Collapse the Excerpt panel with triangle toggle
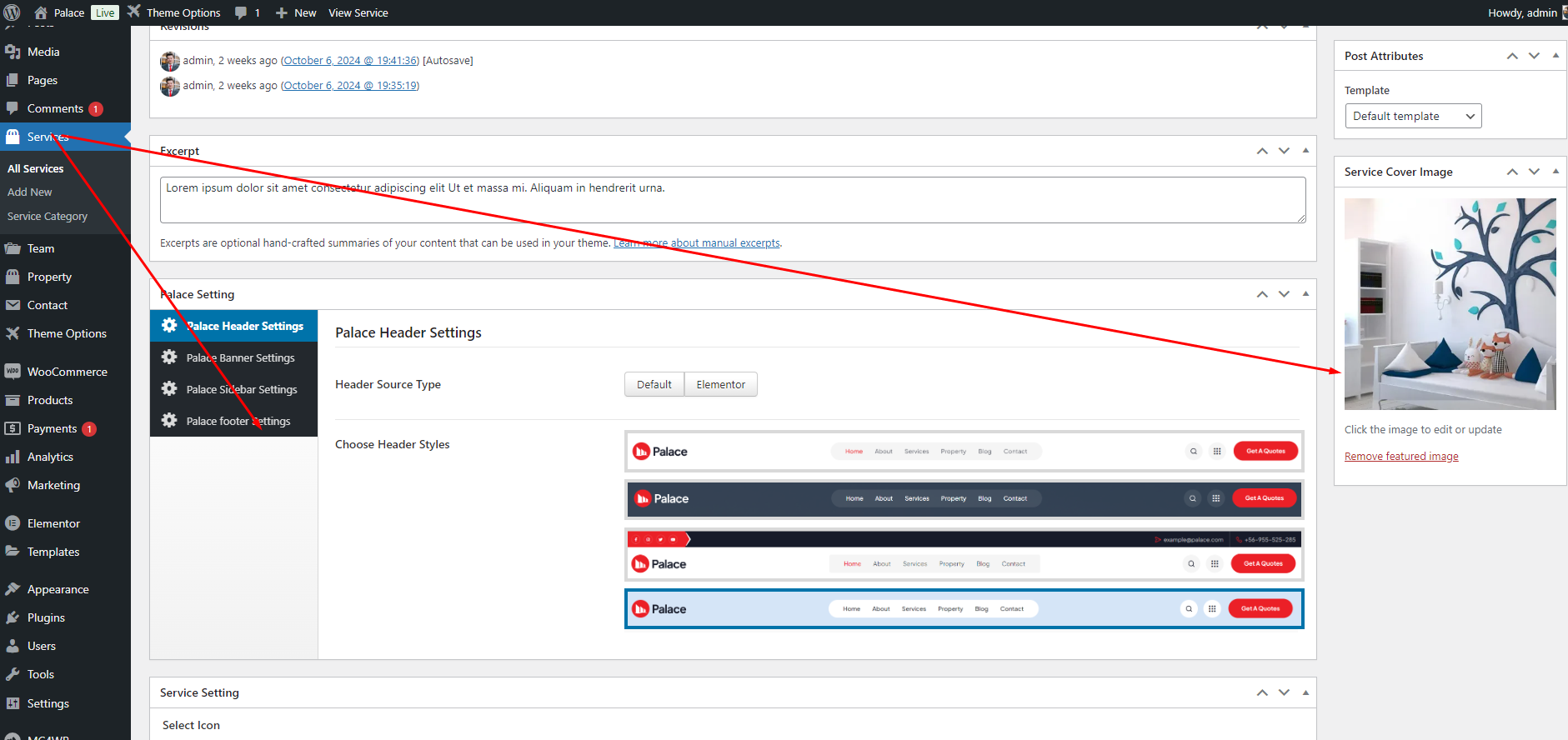Image resolution: width=1568 pixels, height=740 pixels. pos(1305,151)
